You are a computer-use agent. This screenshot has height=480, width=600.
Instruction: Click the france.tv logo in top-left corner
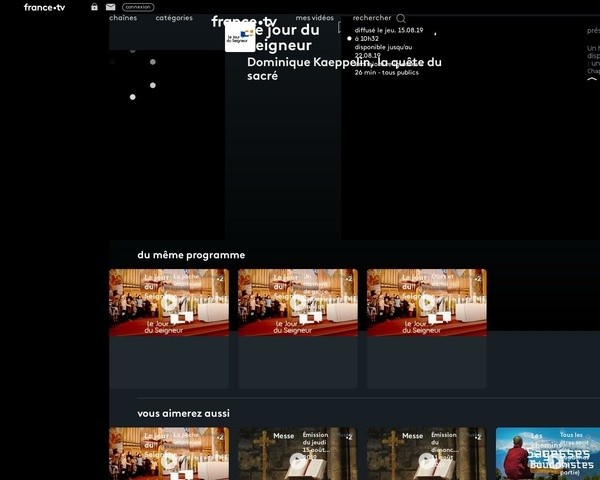click(45, 7)
